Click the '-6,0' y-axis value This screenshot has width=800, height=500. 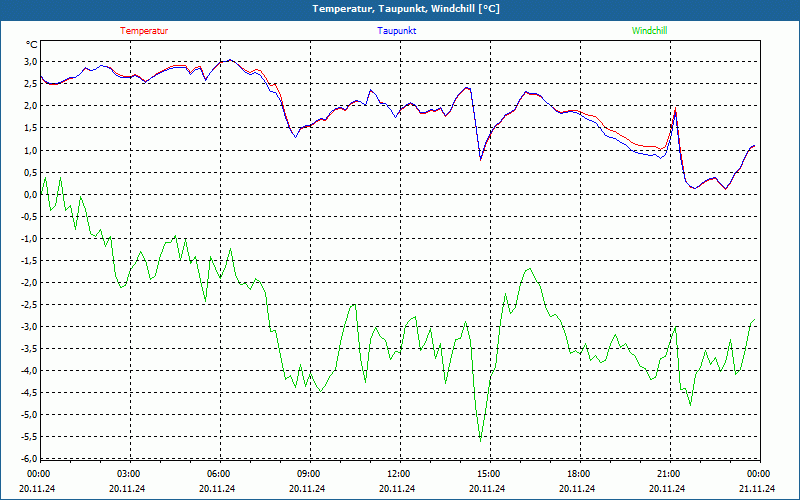pyautogui.click(x=30, y=458)
